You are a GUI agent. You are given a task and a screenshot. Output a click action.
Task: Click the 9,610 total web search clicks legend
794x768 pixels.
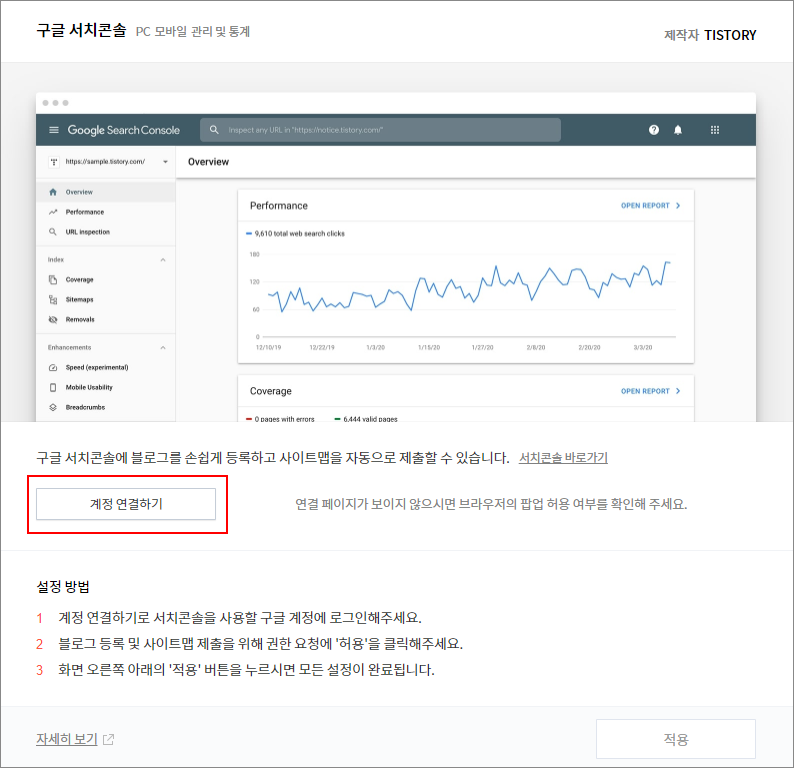coord(295,233)
